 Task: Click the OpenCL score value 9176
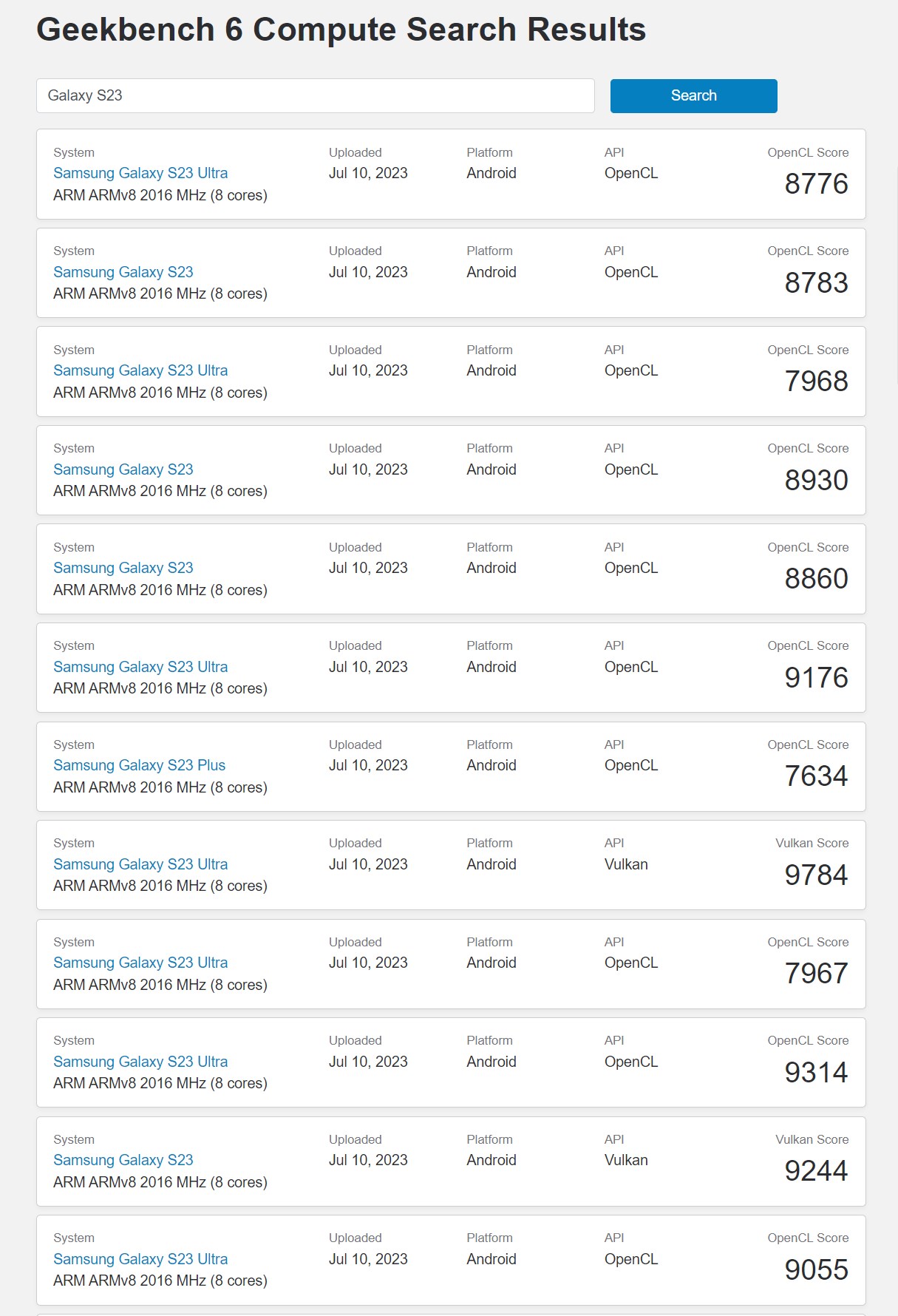click(816, 678)
